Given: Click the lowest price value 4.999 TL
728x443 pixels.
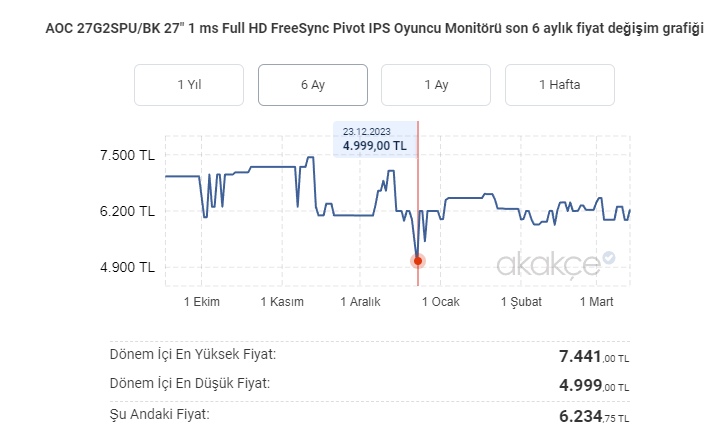Looking at the screenshot, I should pos(594,385).
